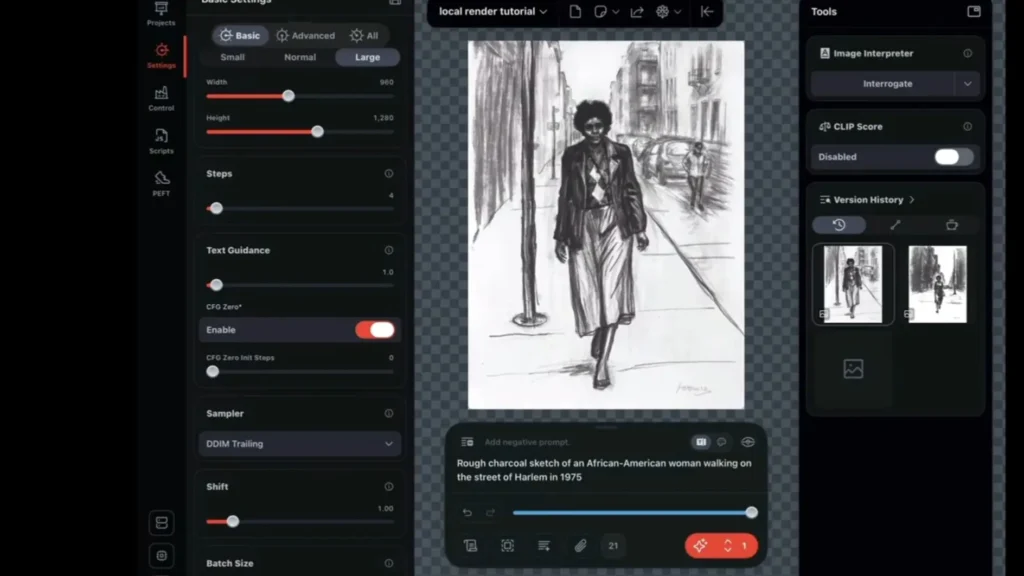Switch to the All settings tab

(x=365, y=35)
